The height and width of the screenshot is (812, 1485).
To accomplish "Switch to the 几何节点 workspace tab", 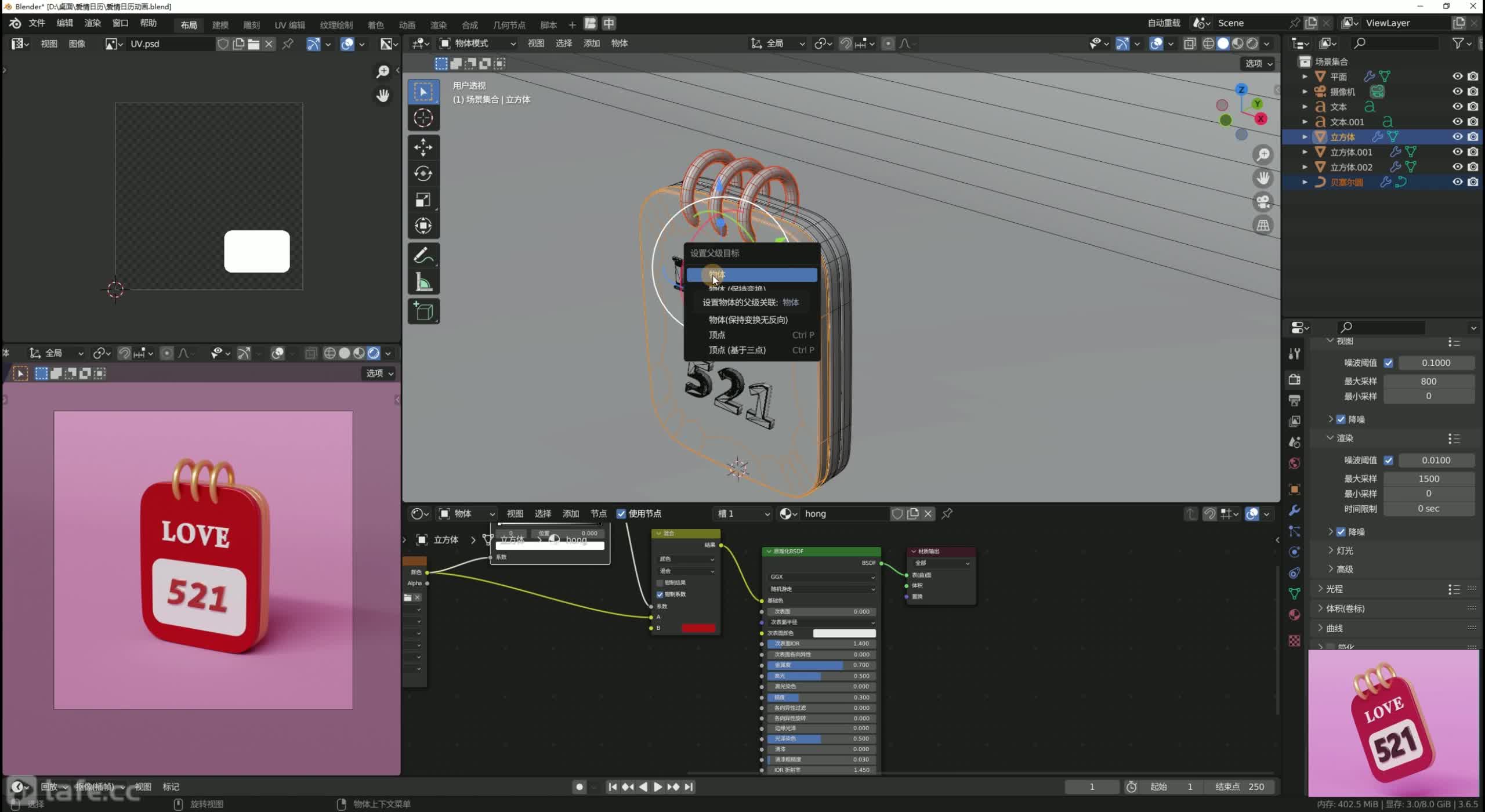I will click(x=509, y=24).
